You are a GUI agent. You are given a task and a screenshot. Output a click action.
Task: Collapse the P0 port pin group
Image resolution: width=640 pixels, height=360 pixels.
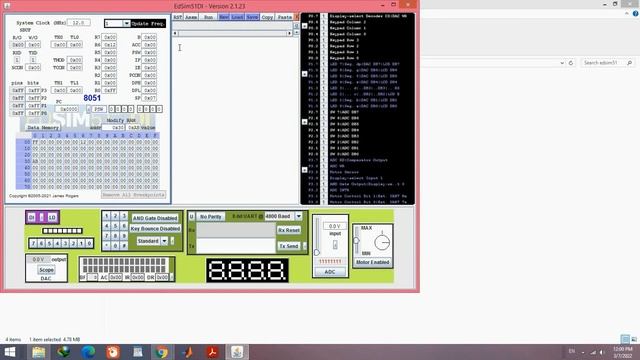tap(304, 26)
